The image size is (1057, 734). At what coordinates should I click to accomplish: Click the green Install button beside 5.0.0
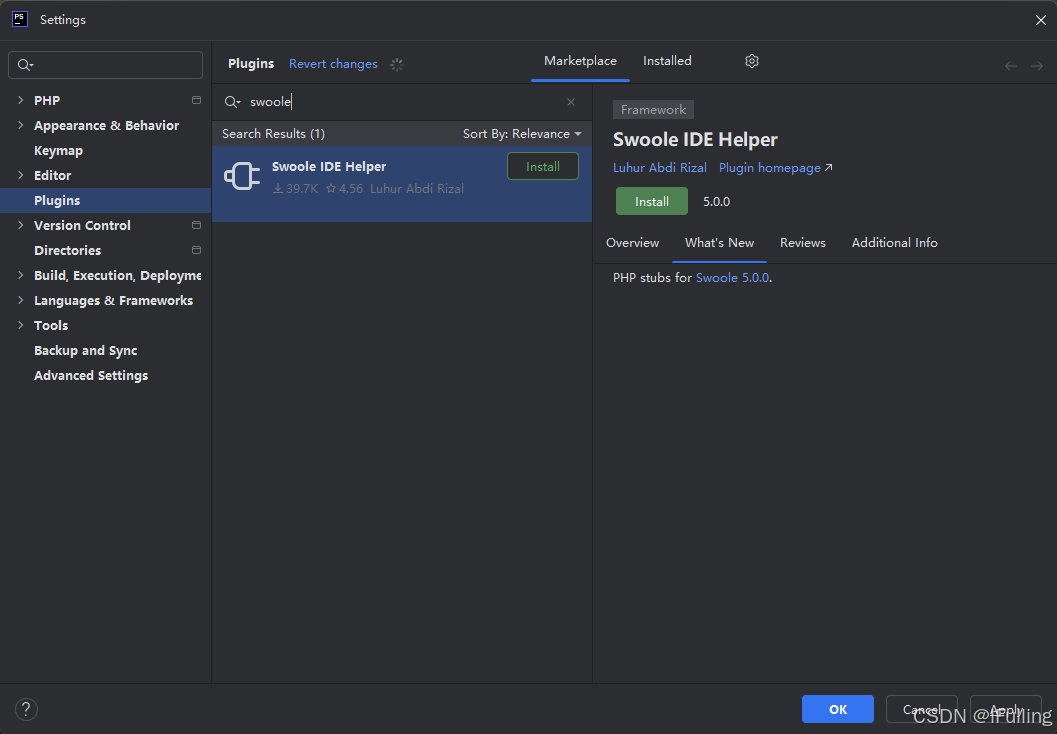point(652,202)
